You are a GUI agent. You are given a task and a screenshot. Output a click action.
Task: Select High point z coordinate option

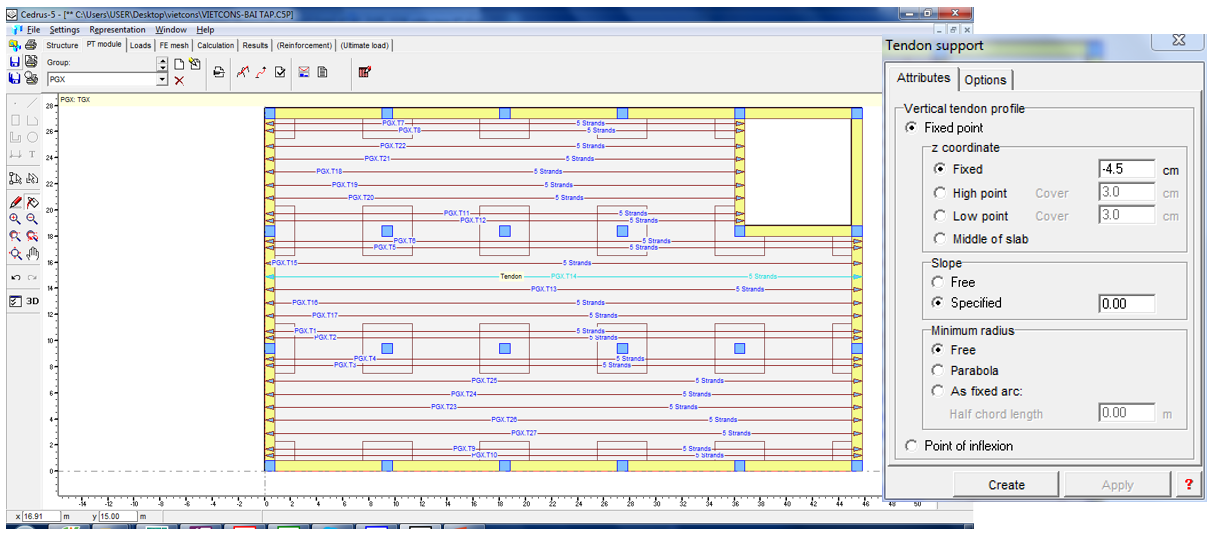[939, 193]
